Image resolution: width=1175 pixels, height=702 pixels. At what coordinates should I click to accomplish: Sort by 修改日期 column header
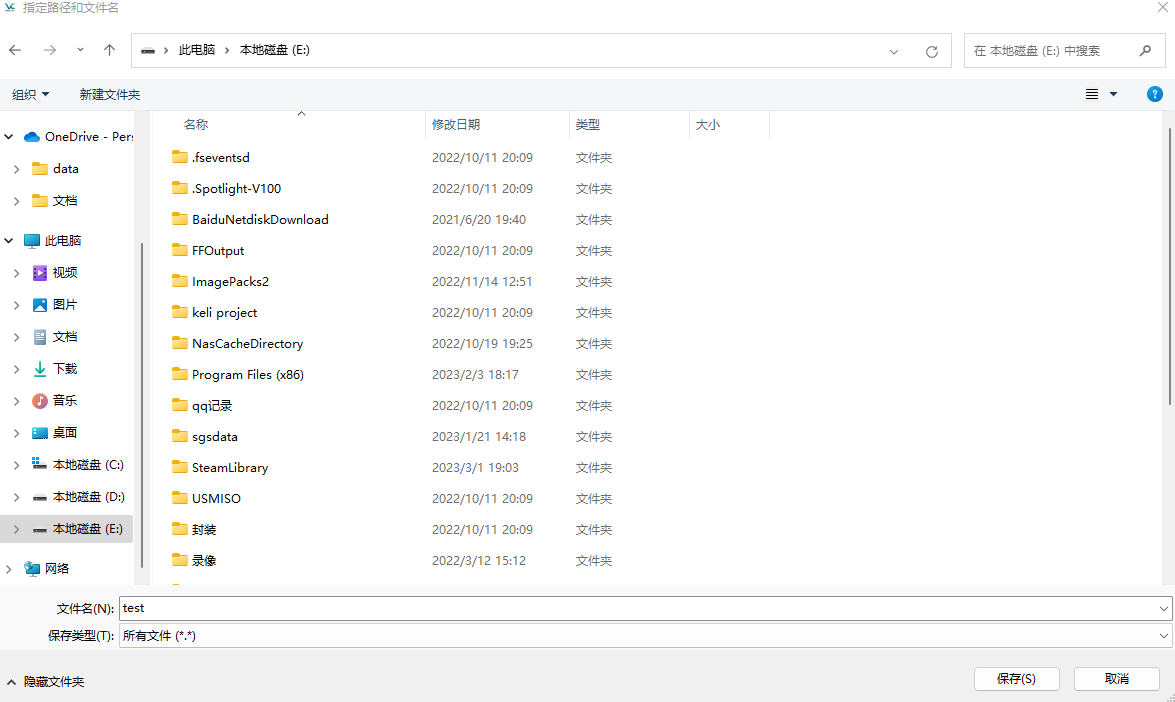pyautogui.click(x=456, y=125)
